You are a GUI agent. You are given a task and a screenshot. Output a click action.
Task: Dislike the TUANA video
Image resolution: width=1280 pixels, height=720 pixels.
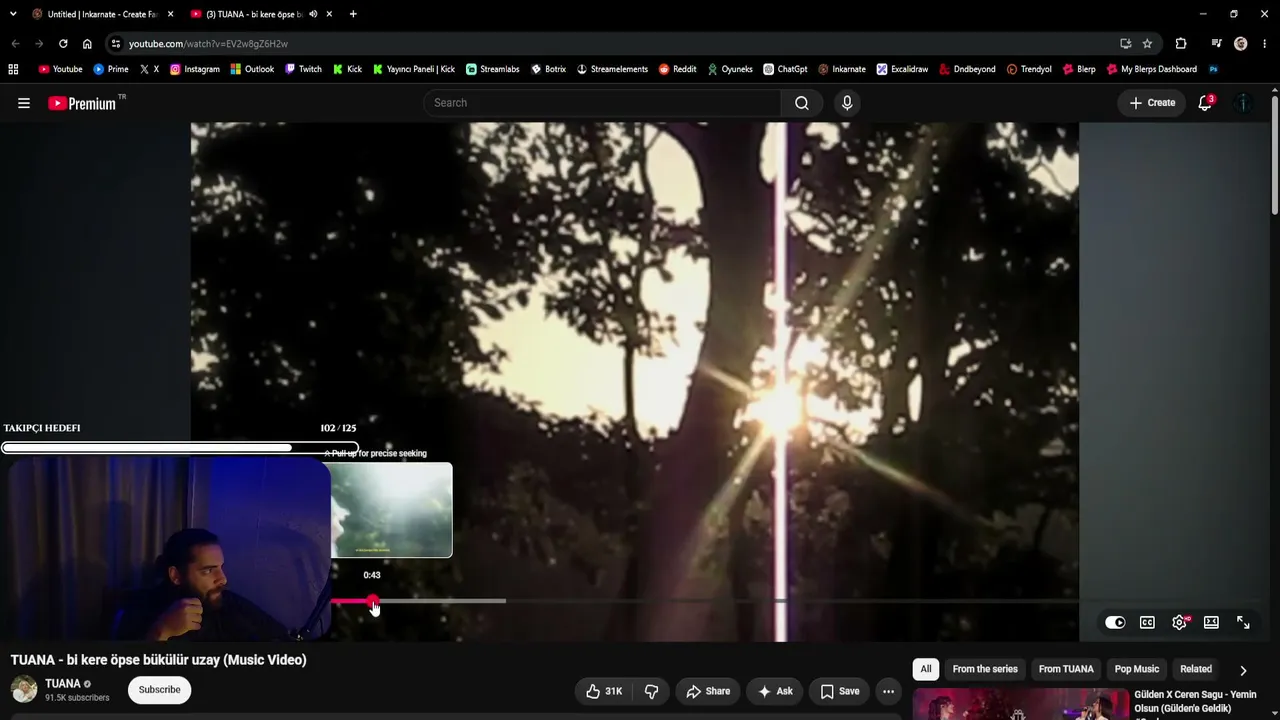[651, 691]
